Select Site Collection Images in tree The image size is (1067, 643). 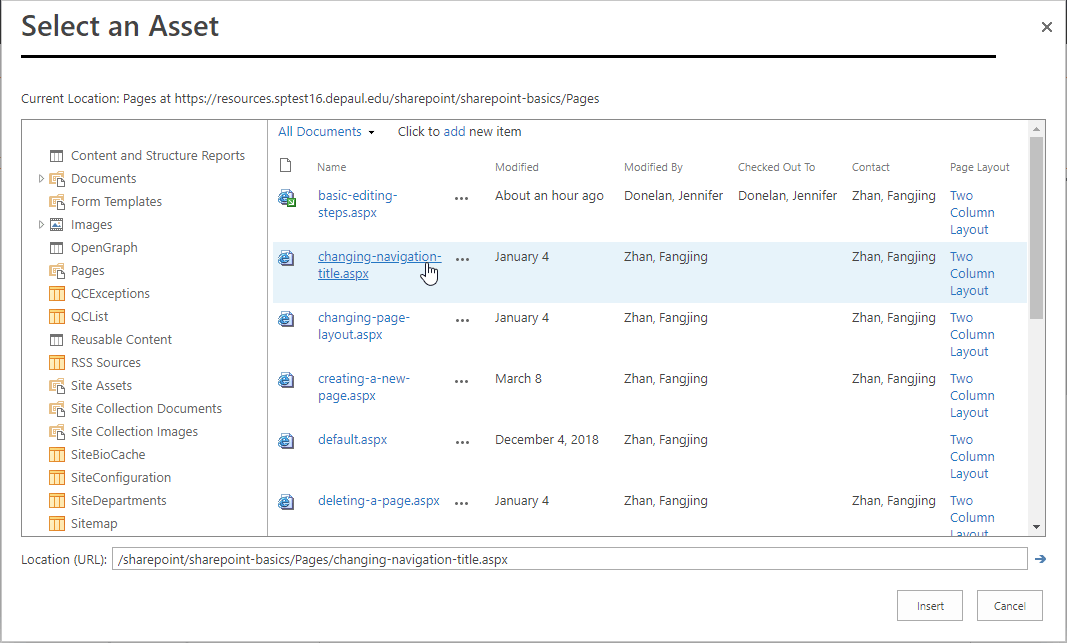tap(134, 432)
